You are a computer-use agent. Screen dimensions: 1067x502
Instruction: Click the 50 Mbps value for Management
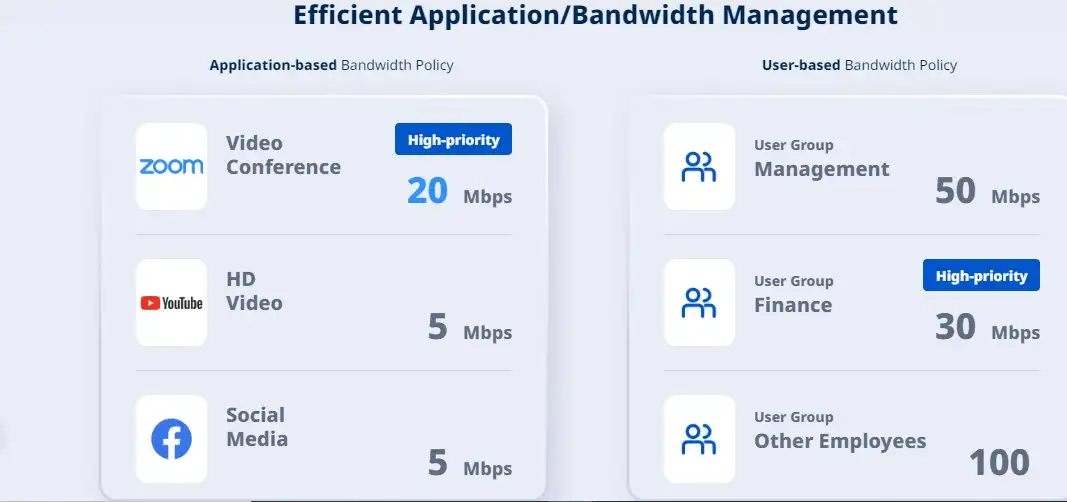tap(987, 191)
